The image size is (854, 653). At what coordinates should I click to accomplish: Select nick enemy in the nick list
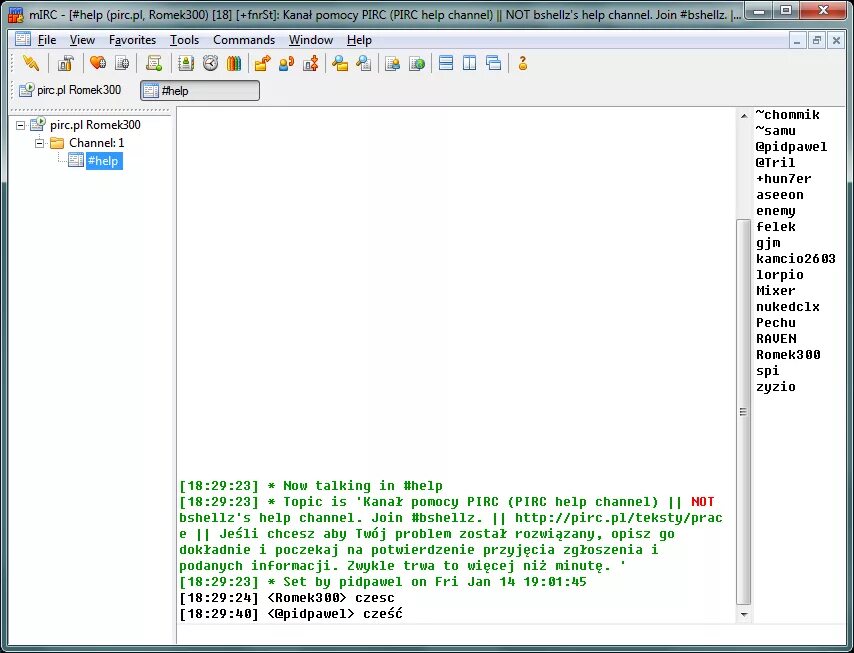(776, 211)
